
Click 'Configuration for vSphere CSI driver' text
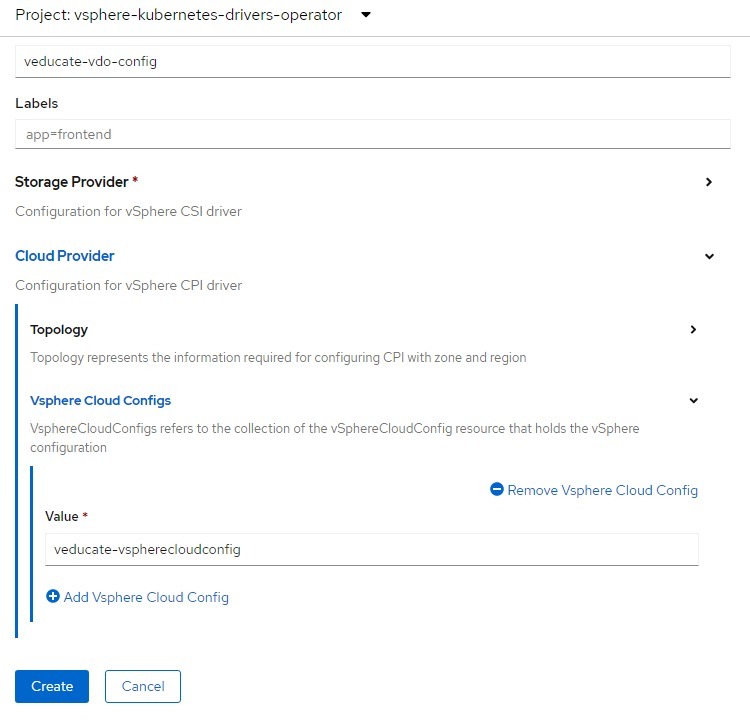(x=128, y=211)
